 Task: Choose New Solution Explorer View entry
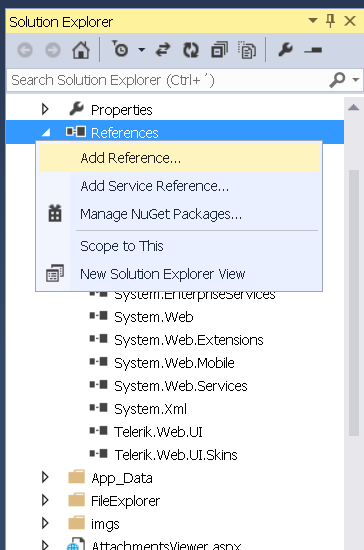179,274
